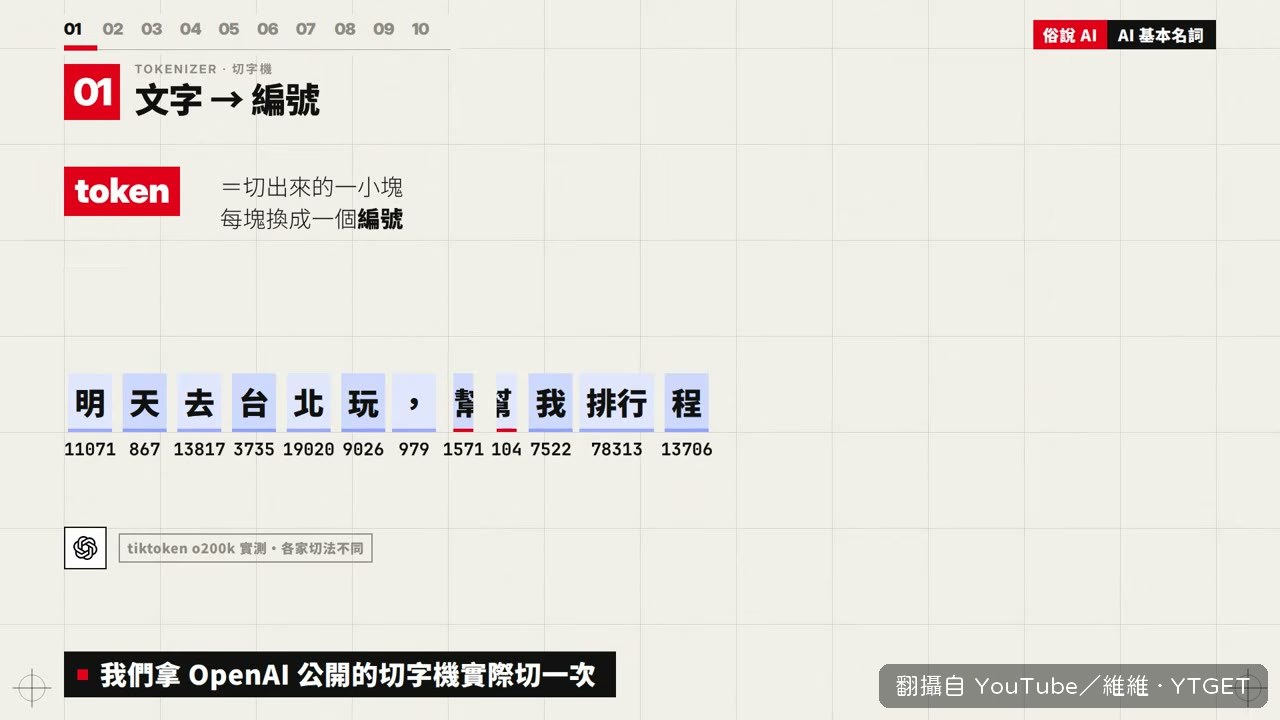Click the token tile "程"

click(x=687, y=403)
